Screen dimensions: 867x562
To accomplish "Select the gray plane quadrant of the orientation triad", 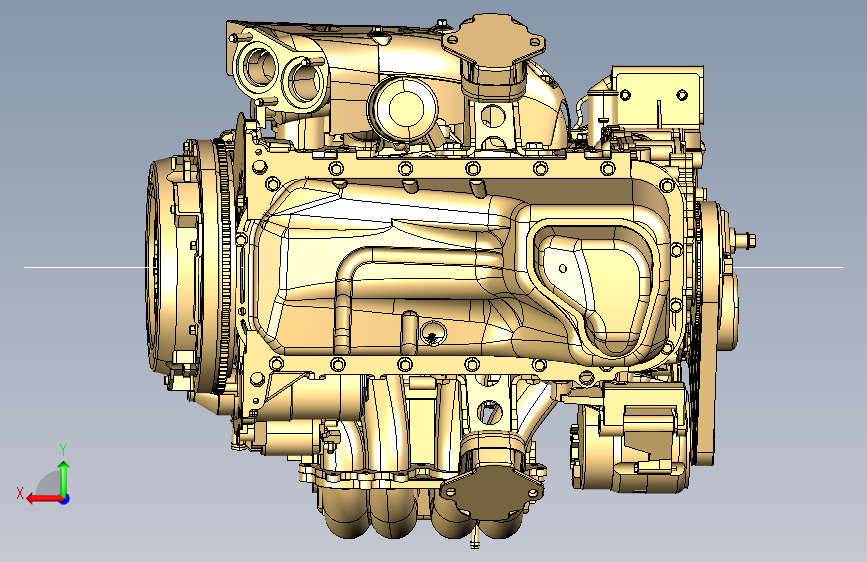I will [49, 484].
